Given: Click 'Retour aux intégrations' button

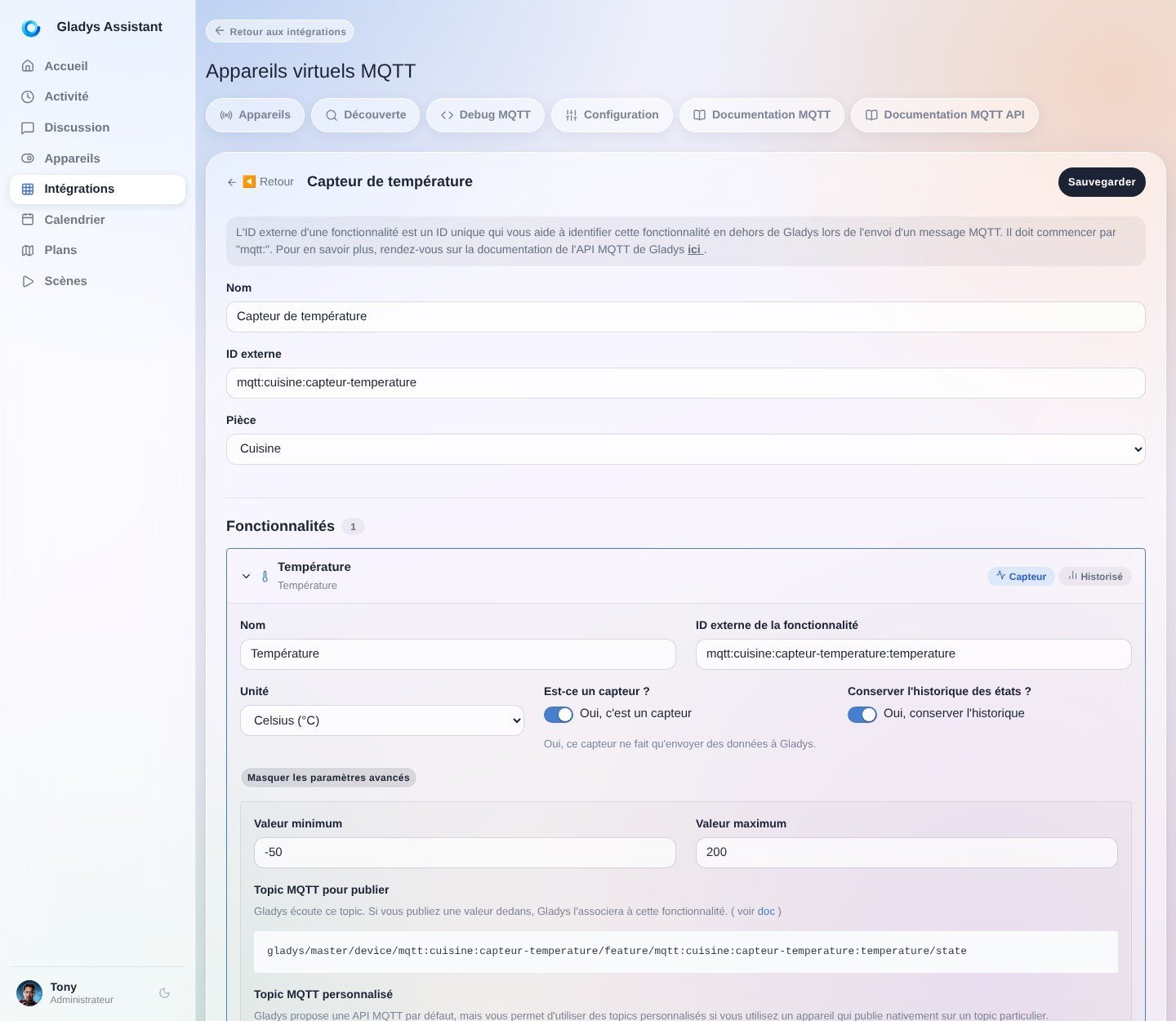Looking at the screenshot, I should 279,32.
